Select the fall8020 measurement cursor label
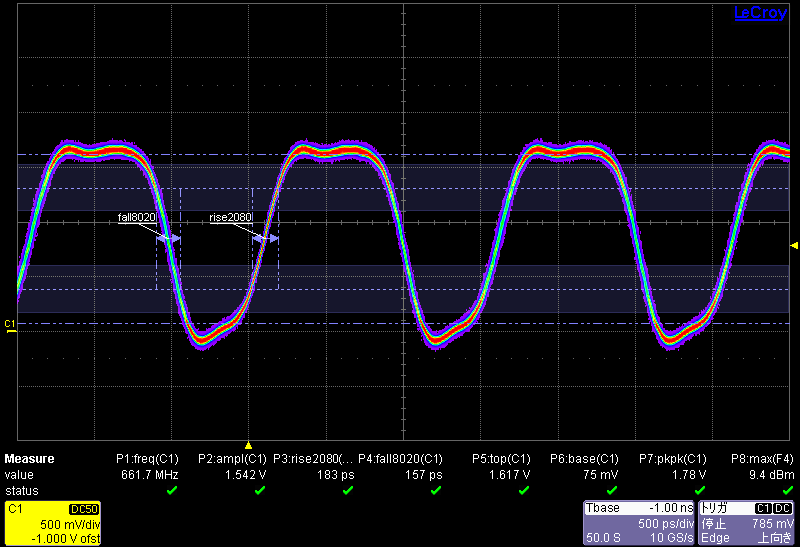Viewport: 800px width, 547px height. coord(136,217)
